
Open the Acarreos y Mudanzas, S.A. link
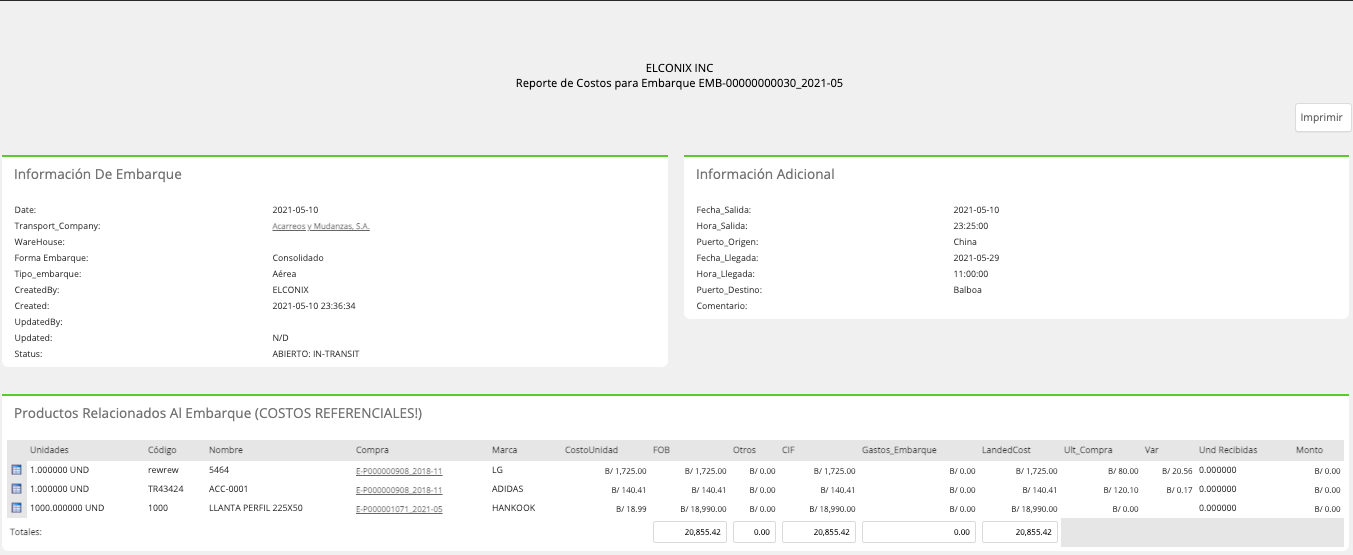321,226
